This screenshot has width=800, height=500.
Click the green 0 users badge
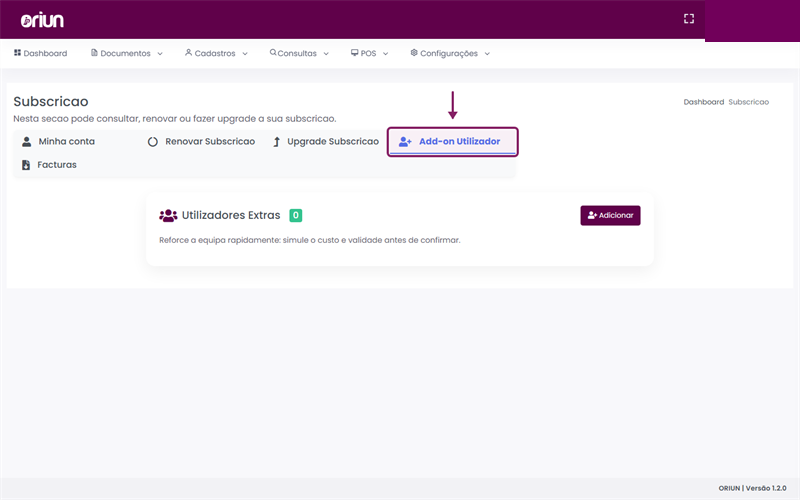[x=295, y=215]
